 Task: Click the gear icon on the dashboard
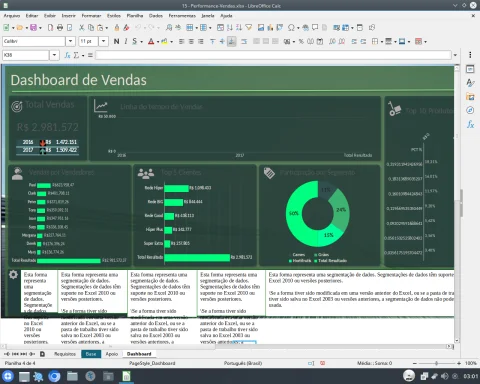click(x=13, y=275)
